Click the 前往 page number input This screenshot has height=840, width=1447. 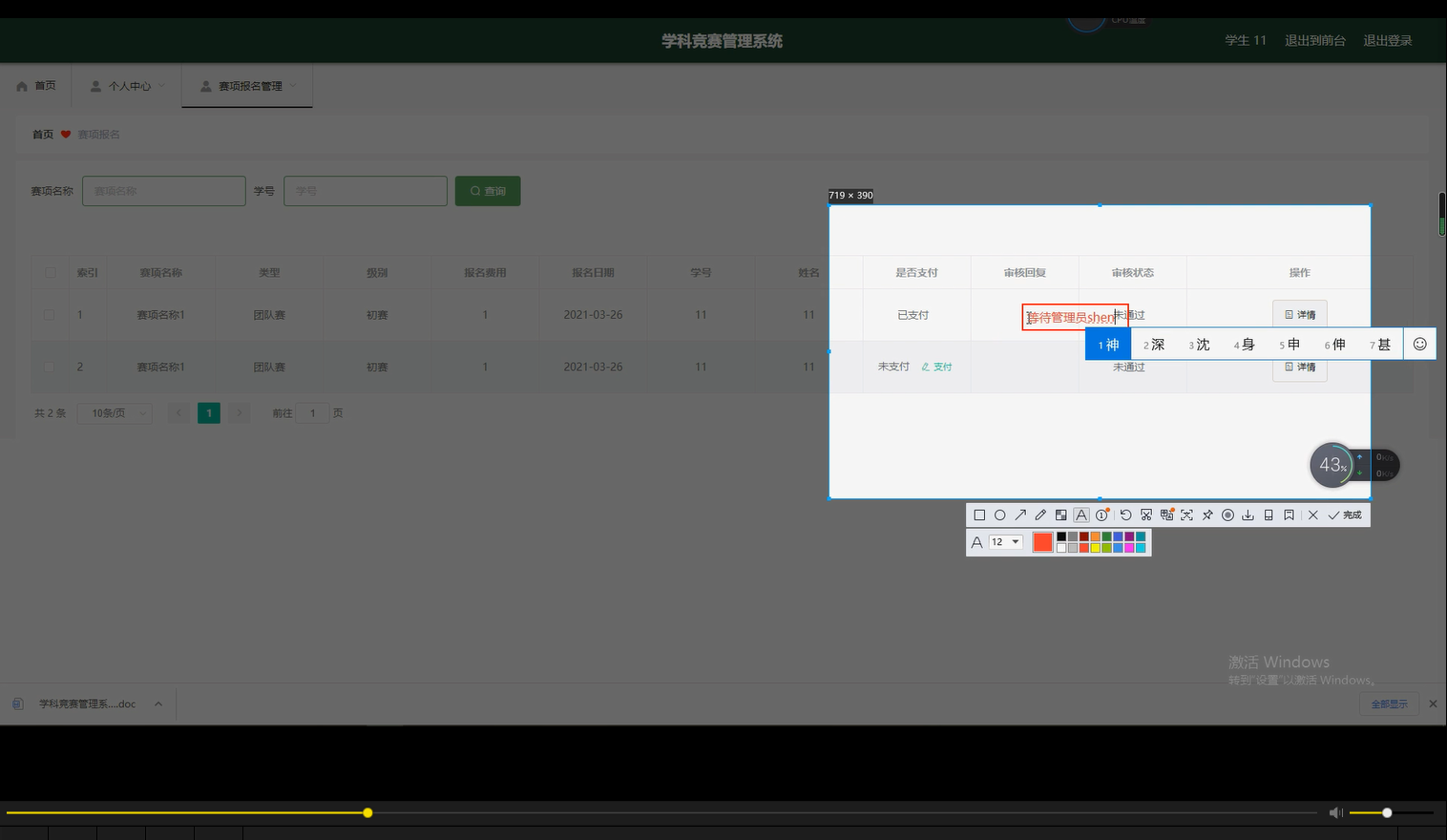tap(312, 413)
